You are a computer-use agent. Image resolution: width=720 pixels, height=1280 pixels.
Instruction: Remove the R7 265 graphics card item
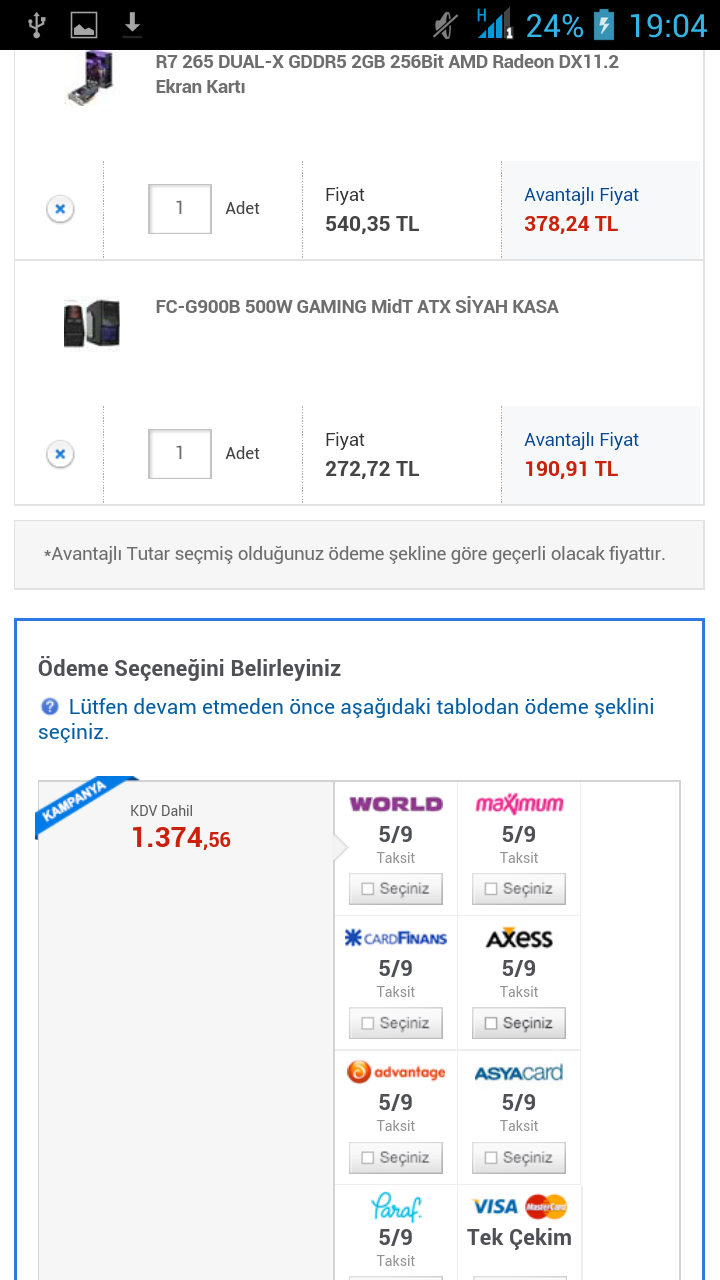60,209
